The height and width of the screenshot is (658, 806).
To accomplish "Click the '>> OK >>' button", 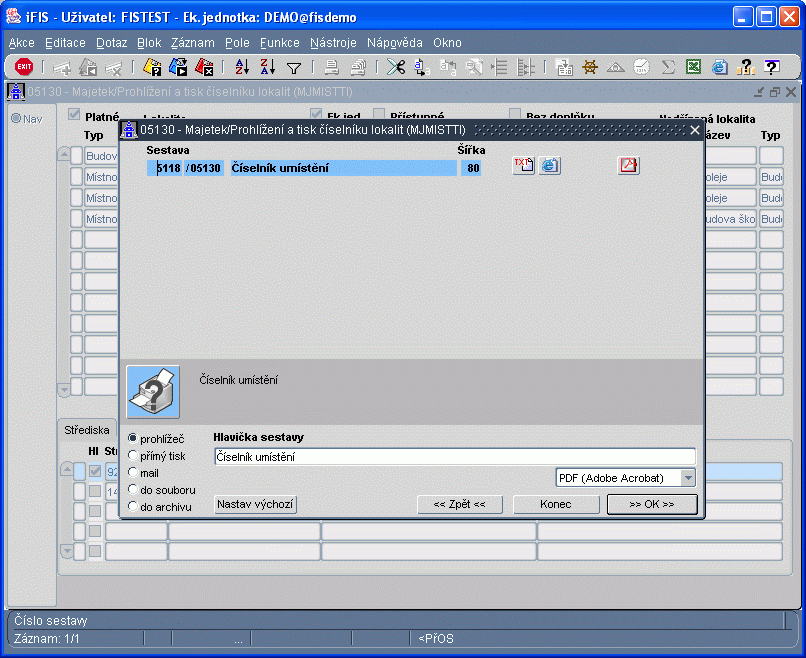I will [652, 504].
